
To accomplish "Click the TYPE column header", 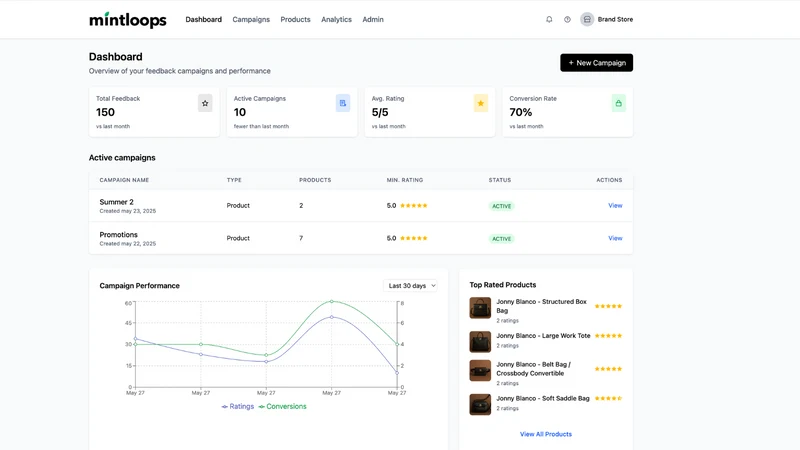I will click(234, 180).
